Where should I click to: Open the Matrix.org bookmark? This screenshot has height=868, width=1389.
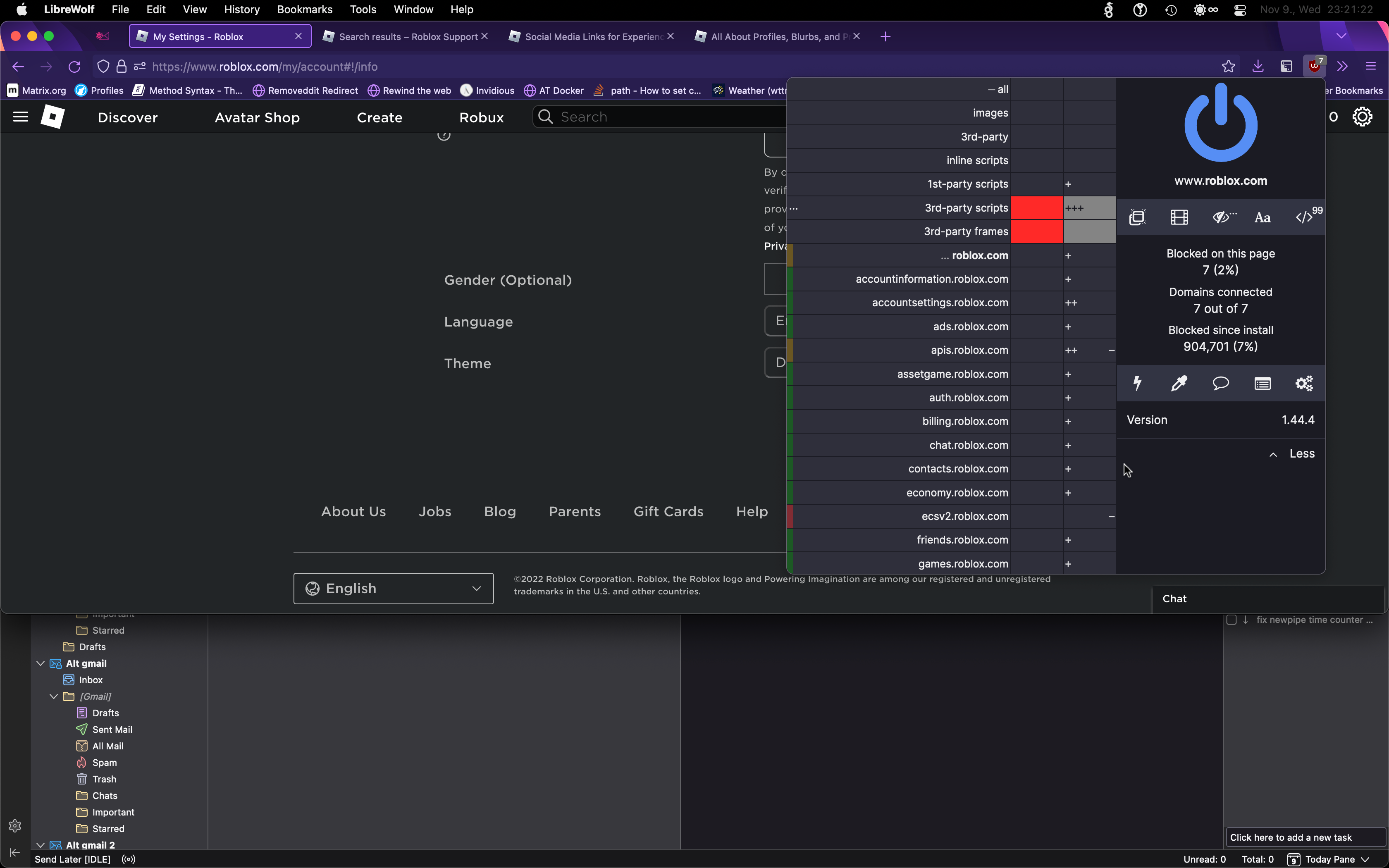pos(36,91)
